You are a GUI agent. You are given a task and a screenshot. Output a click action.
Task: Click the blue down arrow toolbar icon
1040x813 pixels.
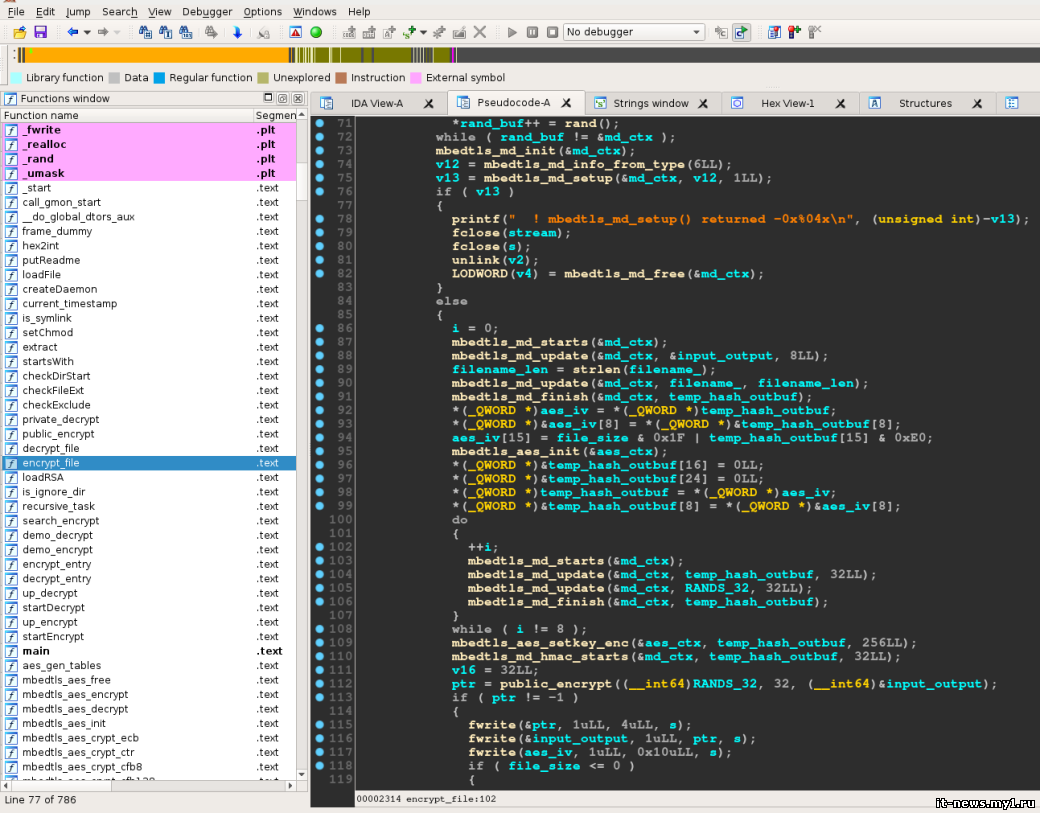[237, 32]
